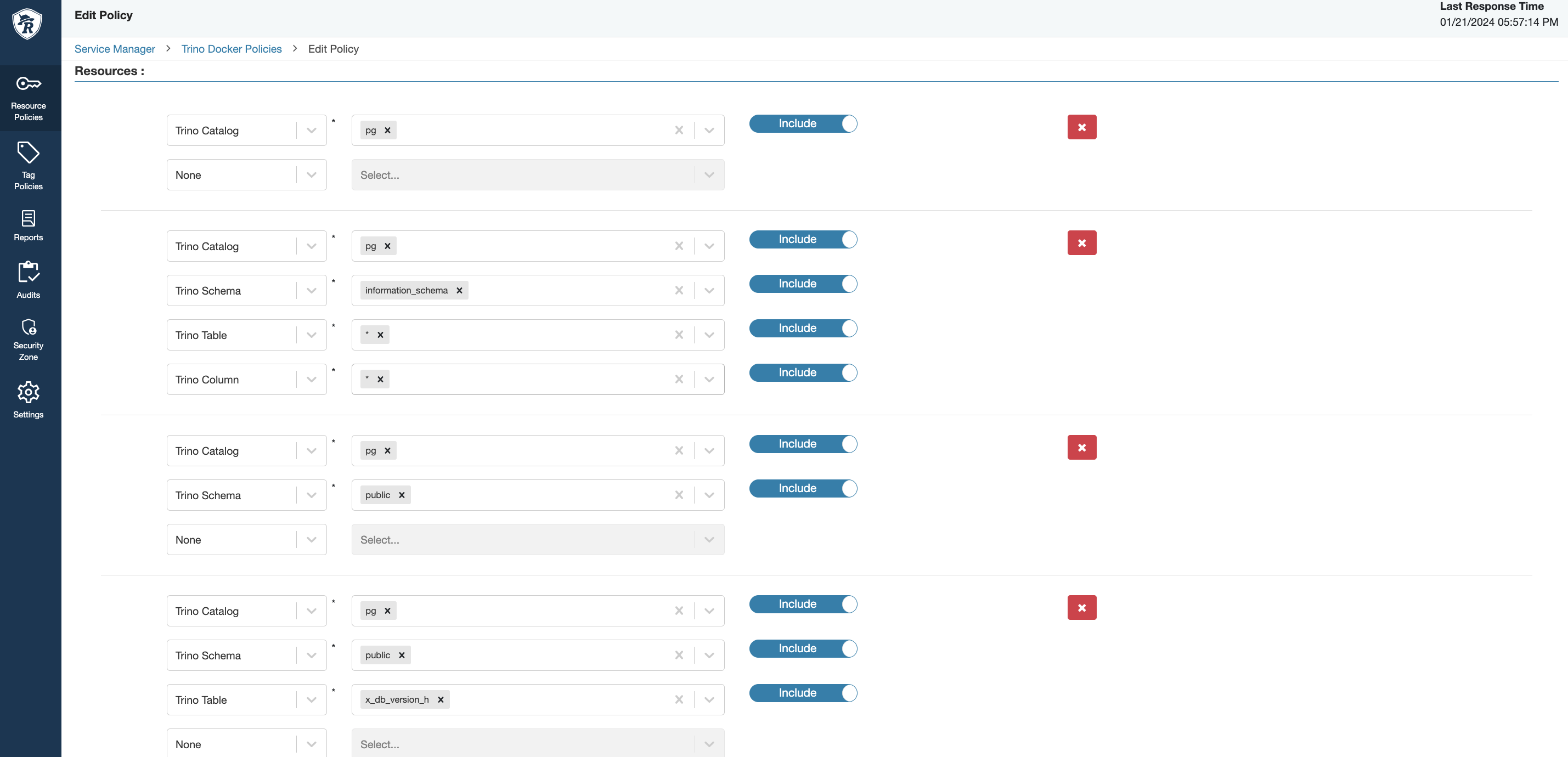The height and width of the screenshot is (757, 1568).
Task: Open the Audits clipboard icon
Action: coord(28,272)
